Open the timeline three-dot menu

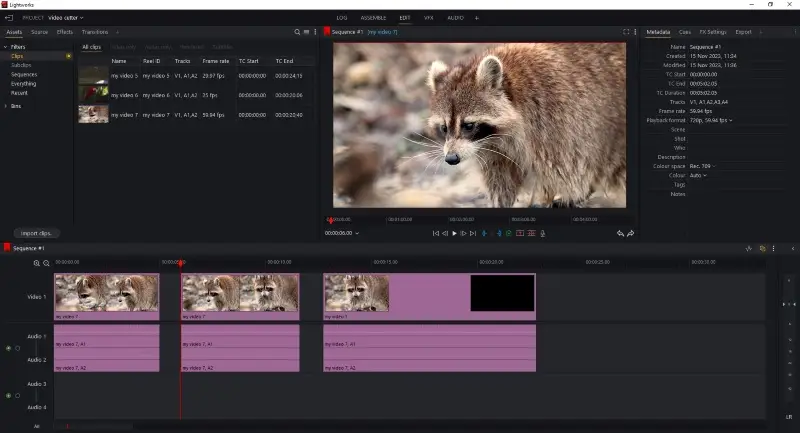point(773,248)
